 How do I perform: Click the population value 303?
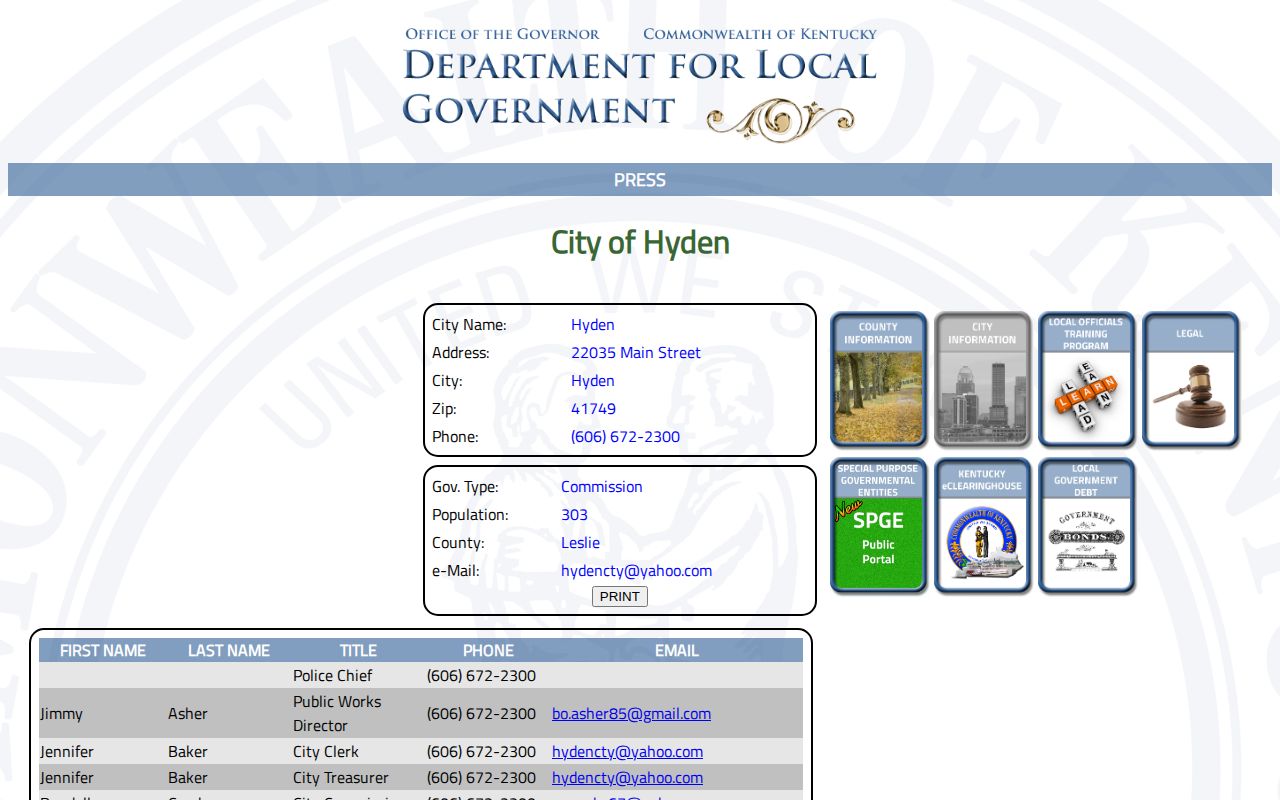(574, 515)
